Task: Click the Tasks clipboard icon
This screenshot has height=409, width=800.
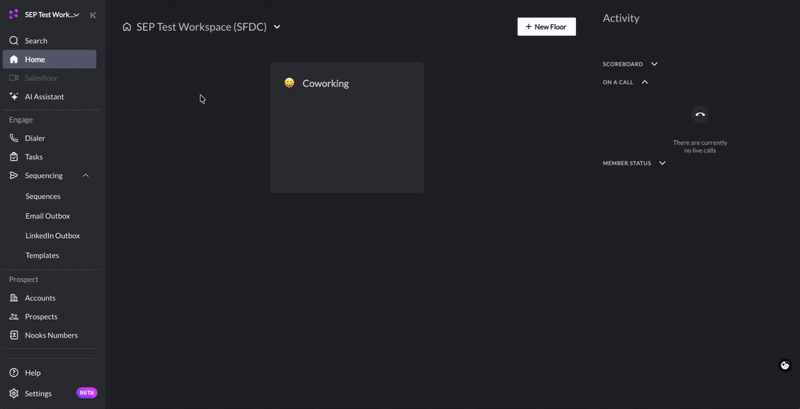Action: click(14, 157)
